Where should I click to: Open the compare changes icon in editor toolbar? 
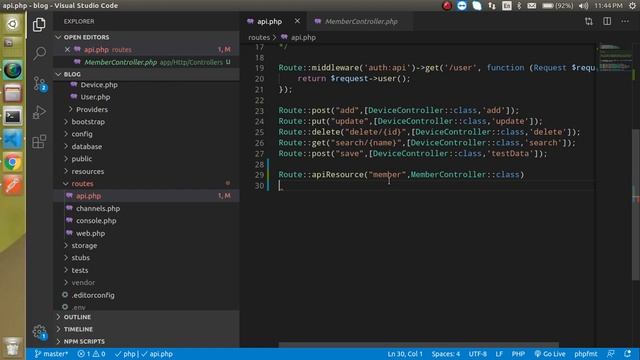(x=589, y=21)
